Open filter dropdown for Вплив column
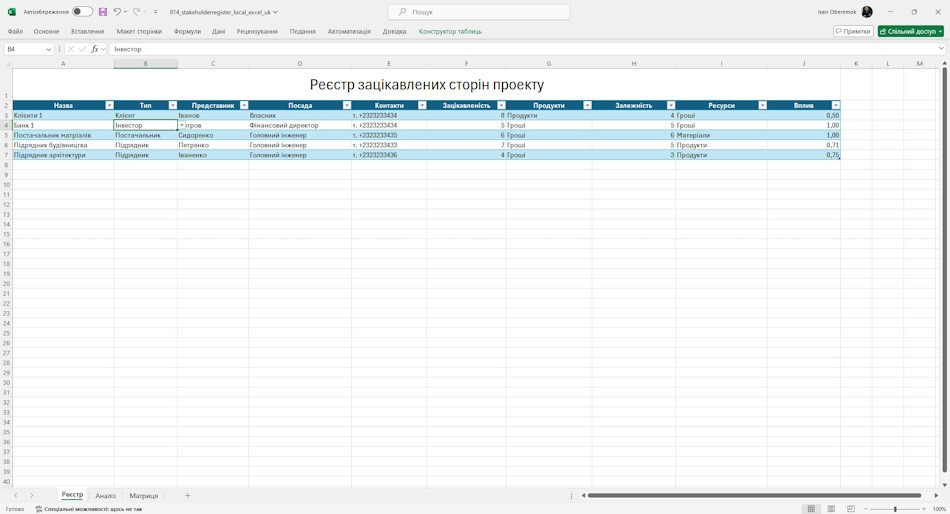 (x=835, y=105)
